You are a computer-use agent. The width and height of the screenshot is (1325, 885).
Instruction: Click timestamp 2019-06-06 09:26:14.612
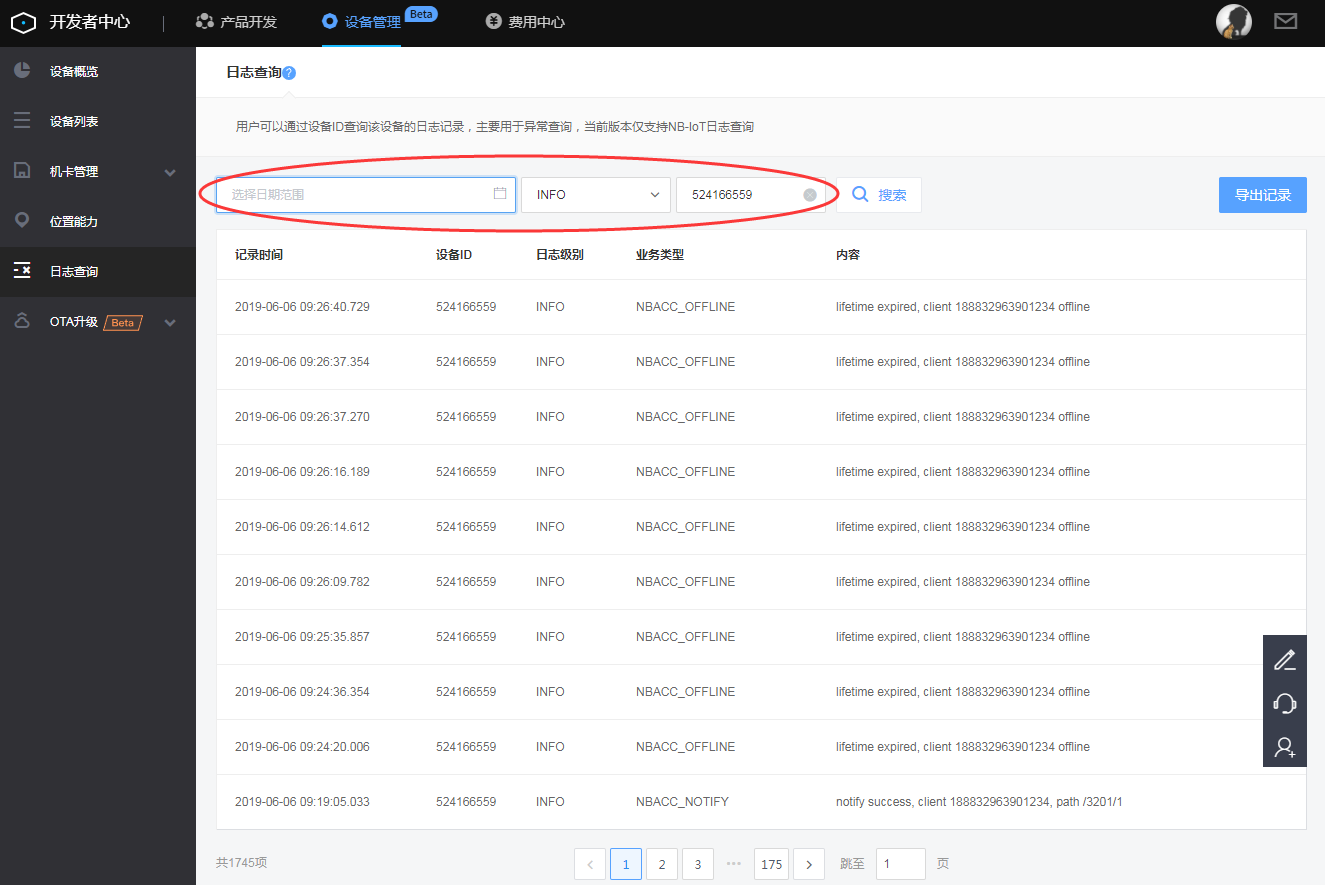click(x=302, y=527)
